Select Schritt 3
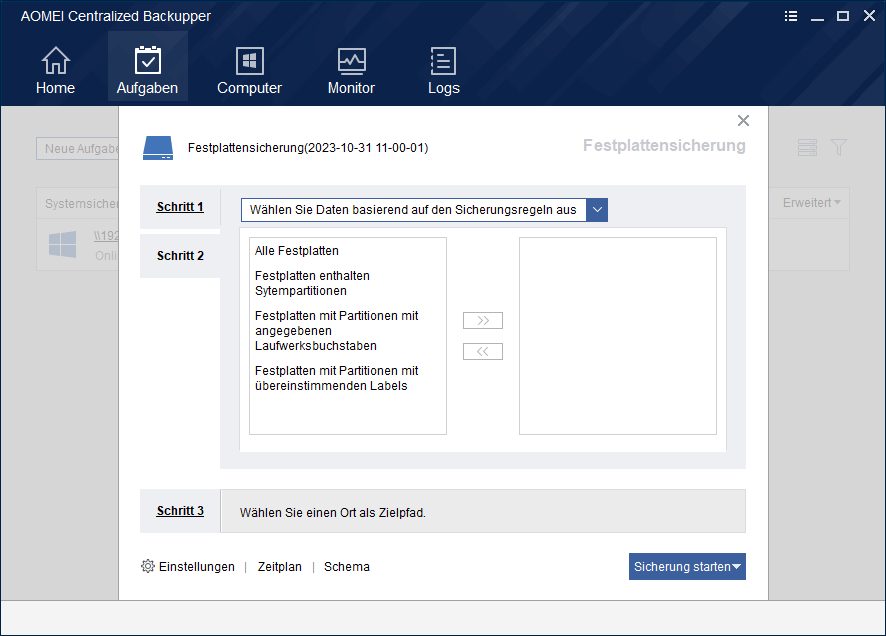886x636 pixels. point(180,511)
